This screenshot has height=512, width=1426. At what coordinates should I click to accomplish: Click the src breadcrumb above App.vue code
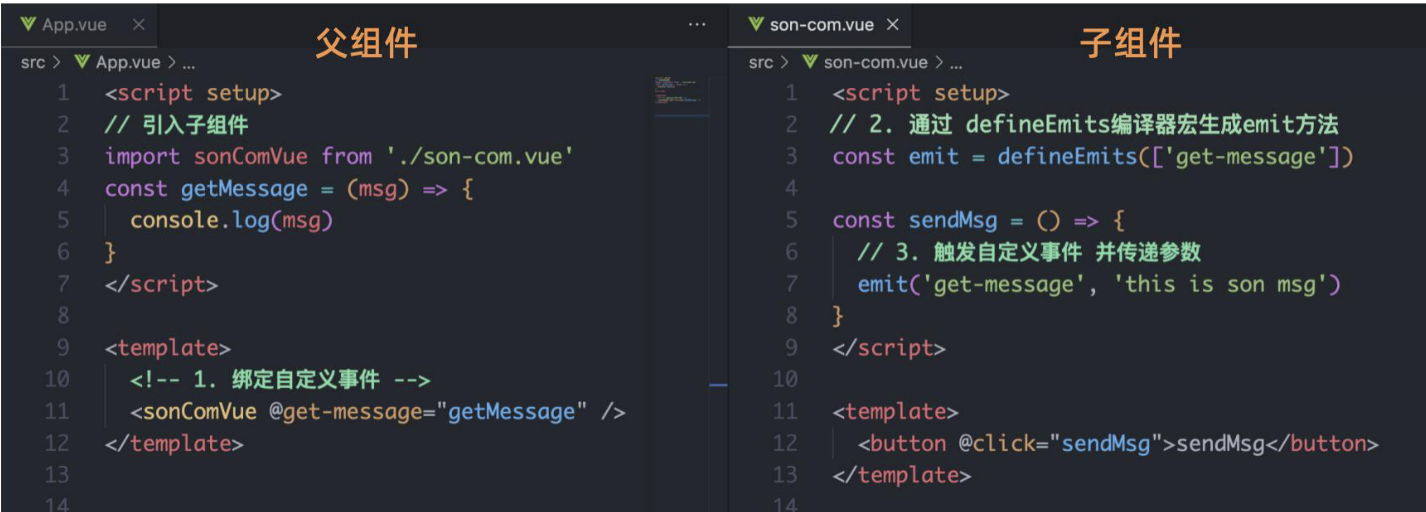click(x=33, y=62)
